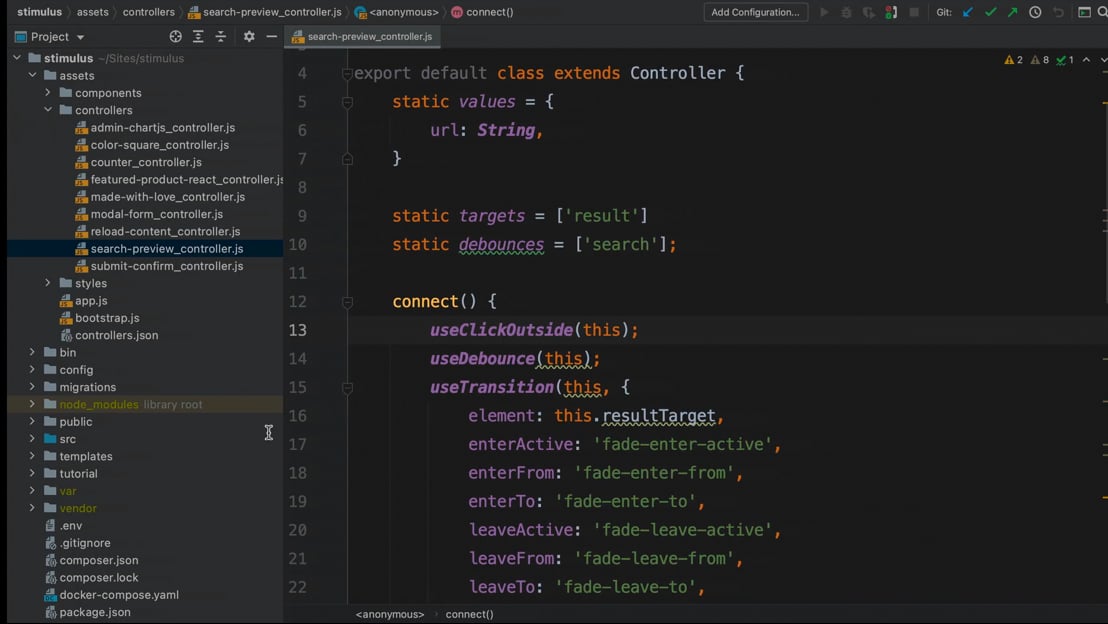Click <anonymous> in the top breadcrumb
The image size is (1108, 624).
(397, 12)
